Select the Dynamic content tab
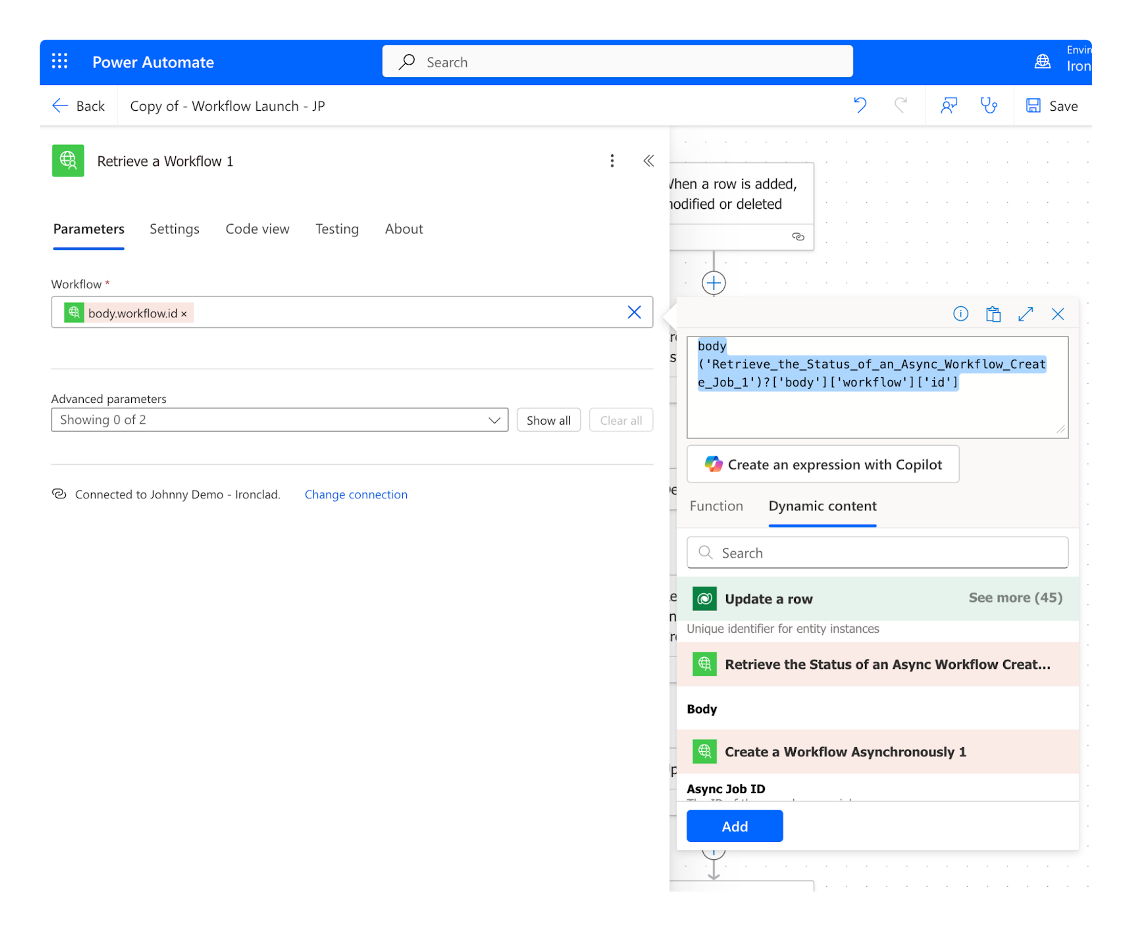Image resolution: width=1132 pixels, height=932 pixels. pos(822,506)
